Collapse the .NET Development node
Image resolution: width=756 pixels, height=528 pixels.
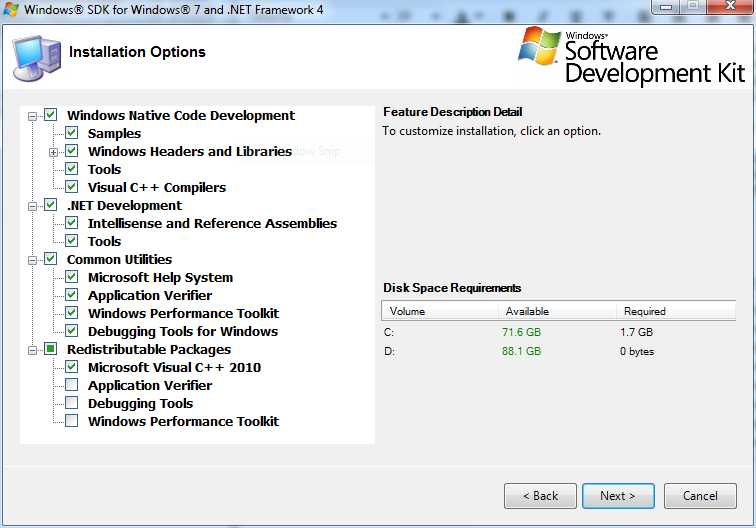[32, 206]
